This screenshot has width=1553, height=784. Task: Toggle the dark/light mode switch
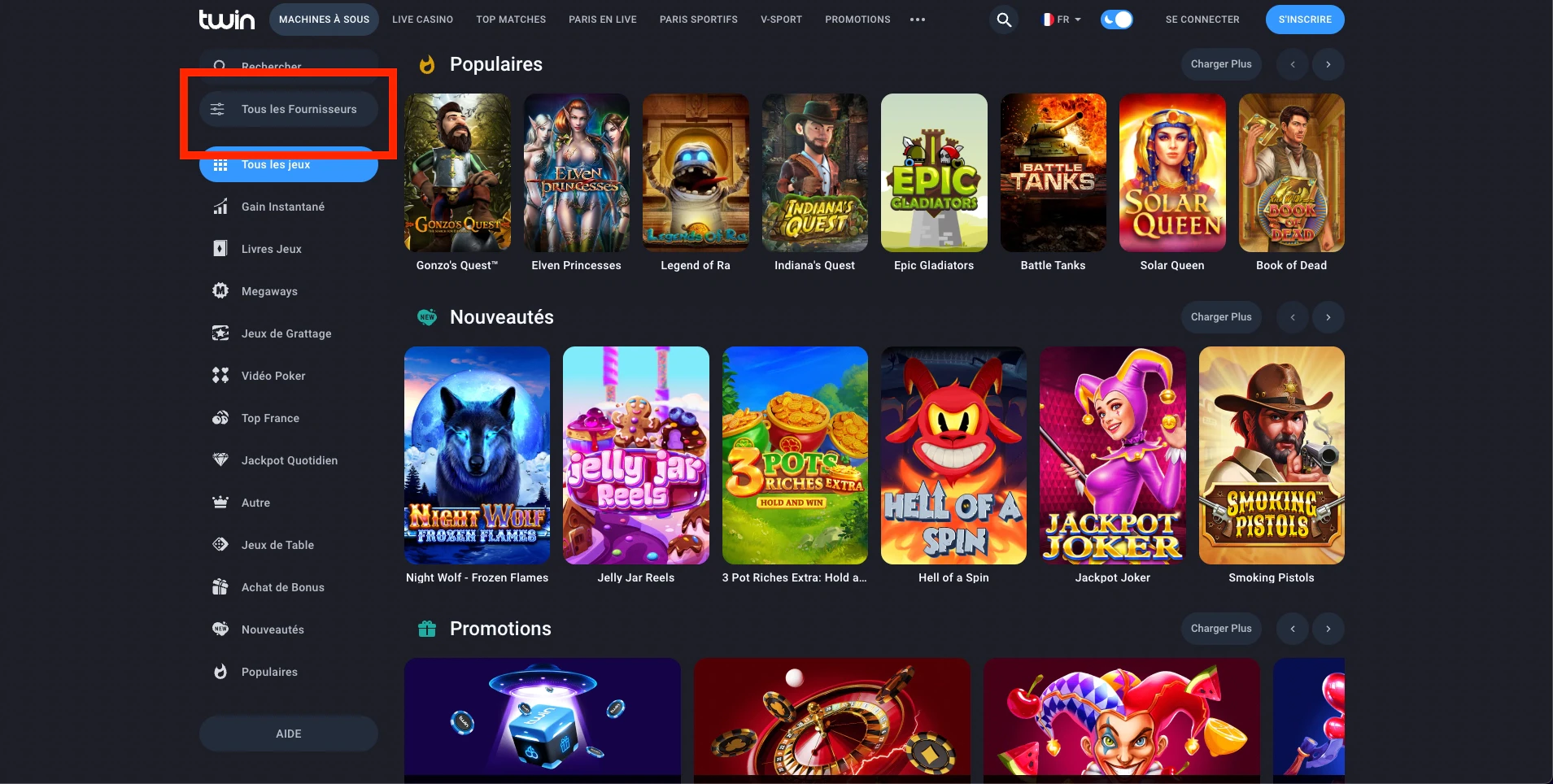pos(1117,20)
